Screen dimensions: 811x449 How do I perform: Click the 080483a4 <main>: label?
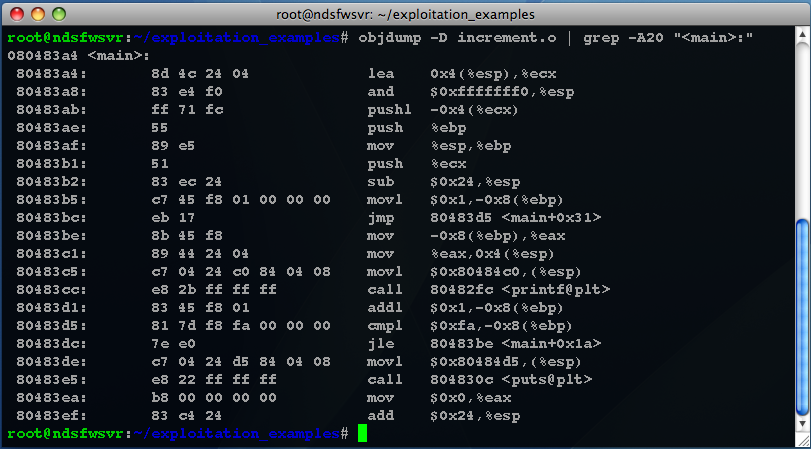[79, 56]
